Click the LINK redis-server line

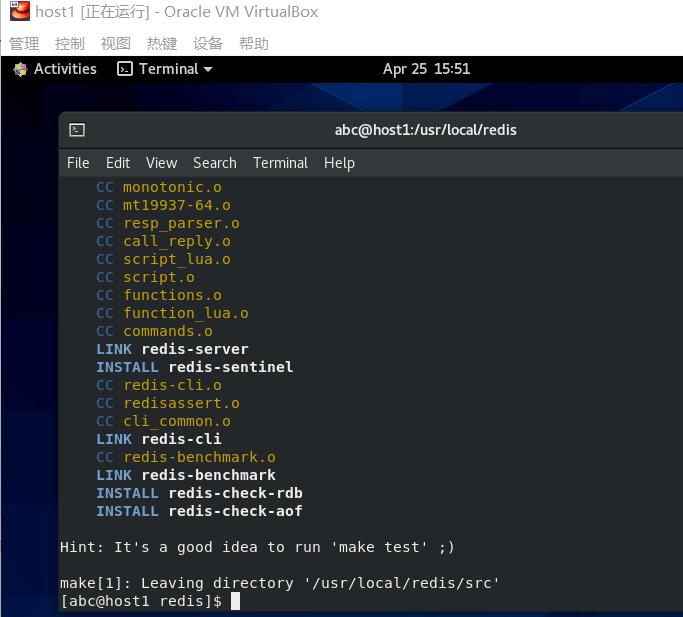tap(172, 349)
